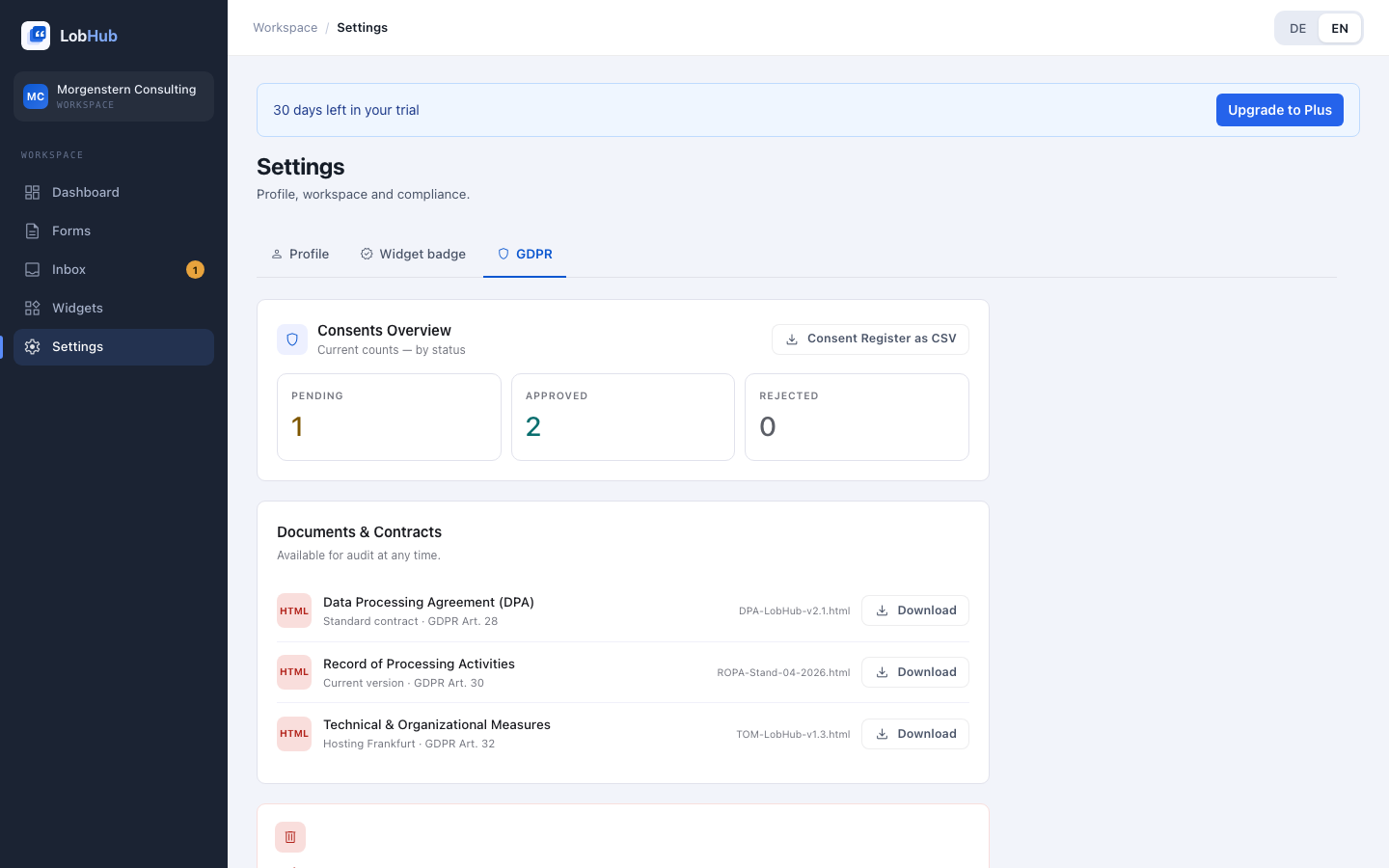Click the '30 days left in your trial' text
1389x868 pixels.
point(346,110)
